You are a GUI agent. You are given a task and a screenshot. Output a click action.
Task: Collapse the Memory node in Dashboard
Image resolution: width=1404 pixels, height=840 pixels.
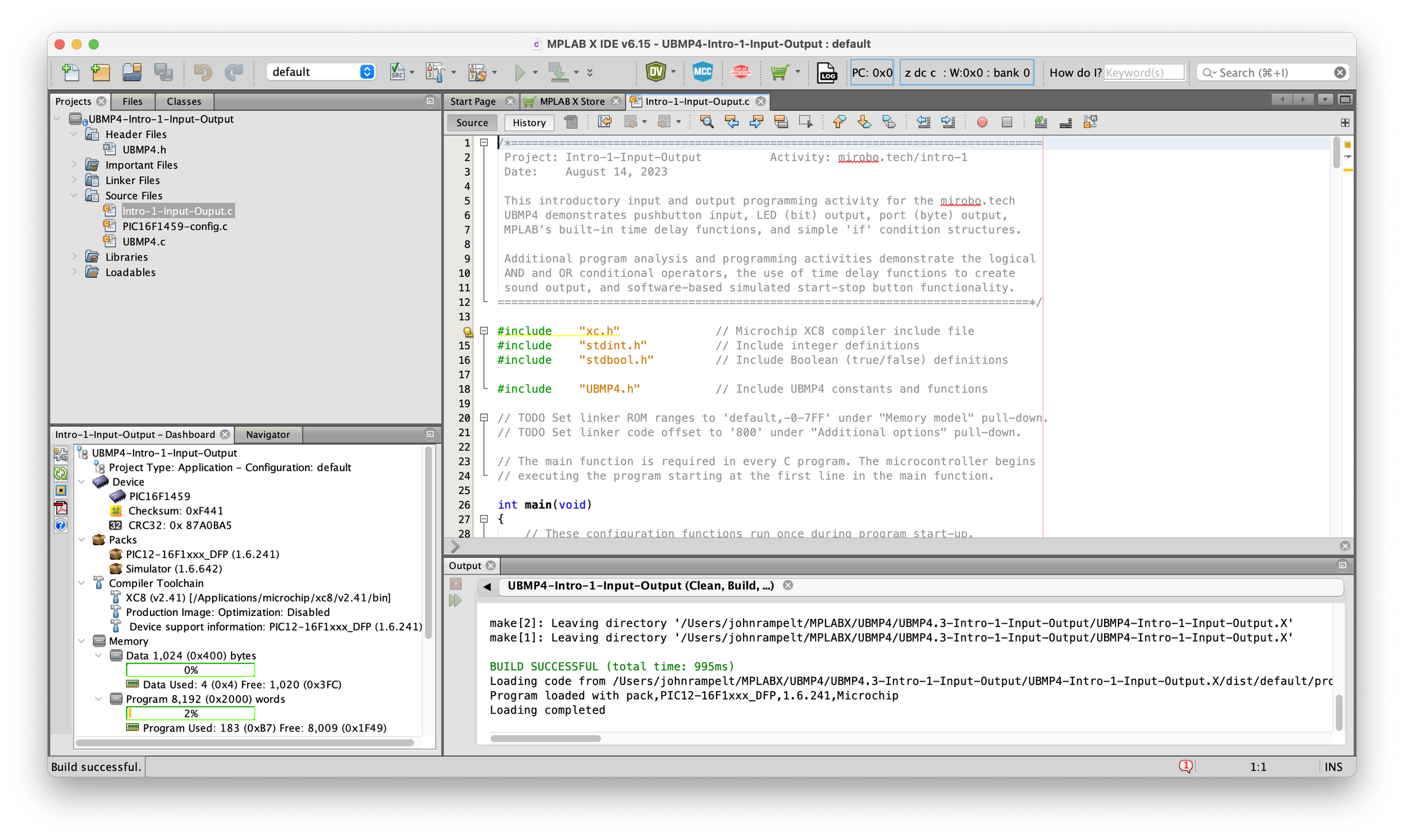81,641
